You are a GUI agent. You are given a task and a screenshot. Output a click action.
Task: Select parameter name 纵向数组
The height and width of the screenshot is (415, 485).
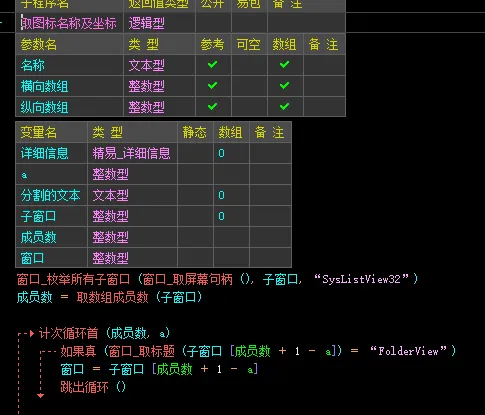[x=44, y=107]
